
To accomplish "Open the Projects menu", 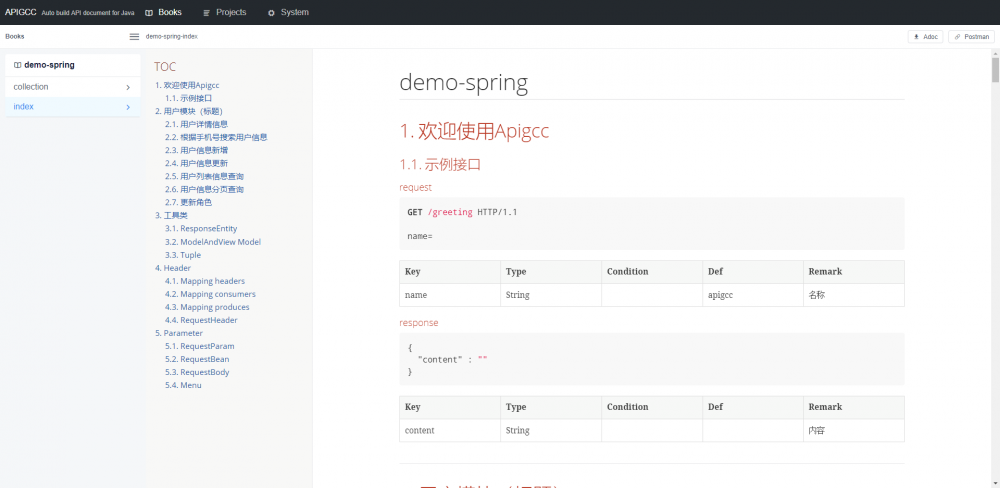I will point(230,12).
